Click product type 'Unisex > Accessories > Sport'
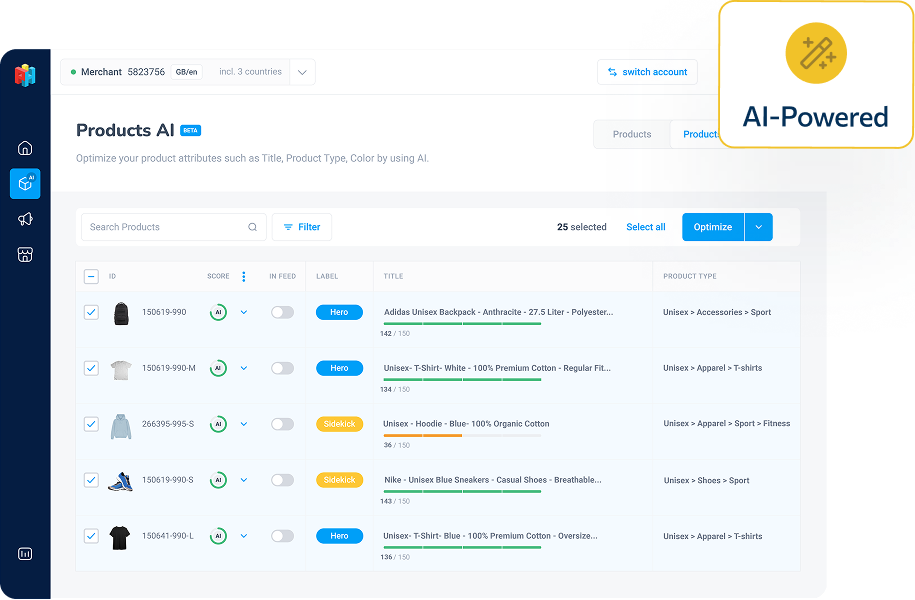915x600 pixels. coord(717,312)
